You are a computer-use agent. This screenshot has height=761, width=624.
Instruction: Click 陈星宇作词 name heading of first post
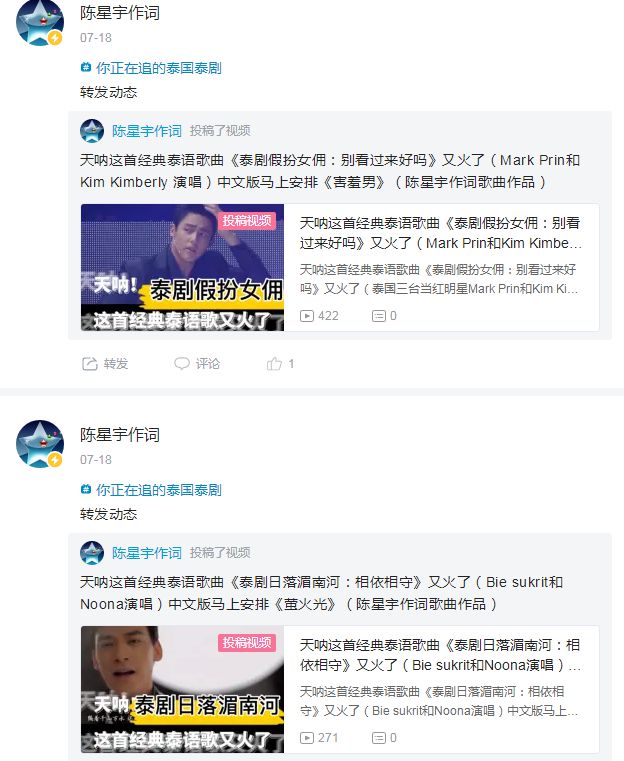(120, 13)
